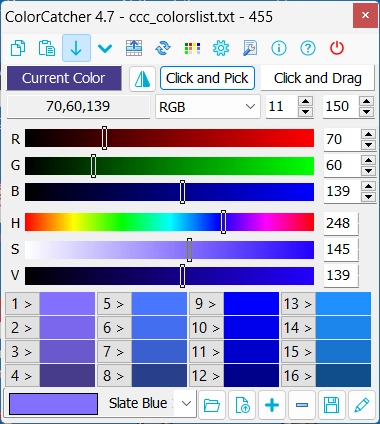Toggle the down-arrow toolbar button

point(76,48)
